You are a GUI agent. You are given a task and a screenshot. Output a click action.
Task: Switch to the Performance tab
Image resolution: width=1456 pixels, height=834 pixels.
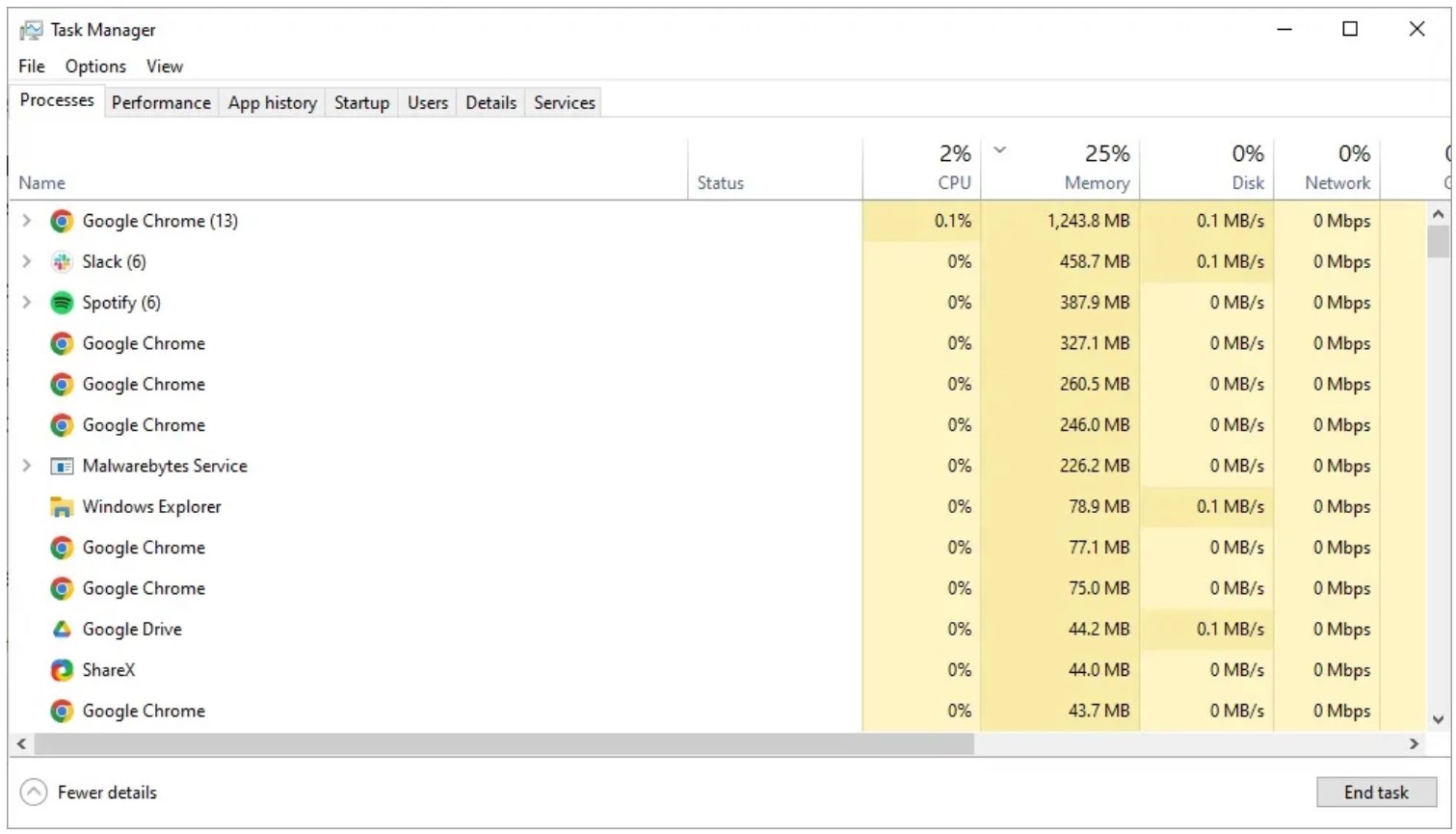click(161, 103)
